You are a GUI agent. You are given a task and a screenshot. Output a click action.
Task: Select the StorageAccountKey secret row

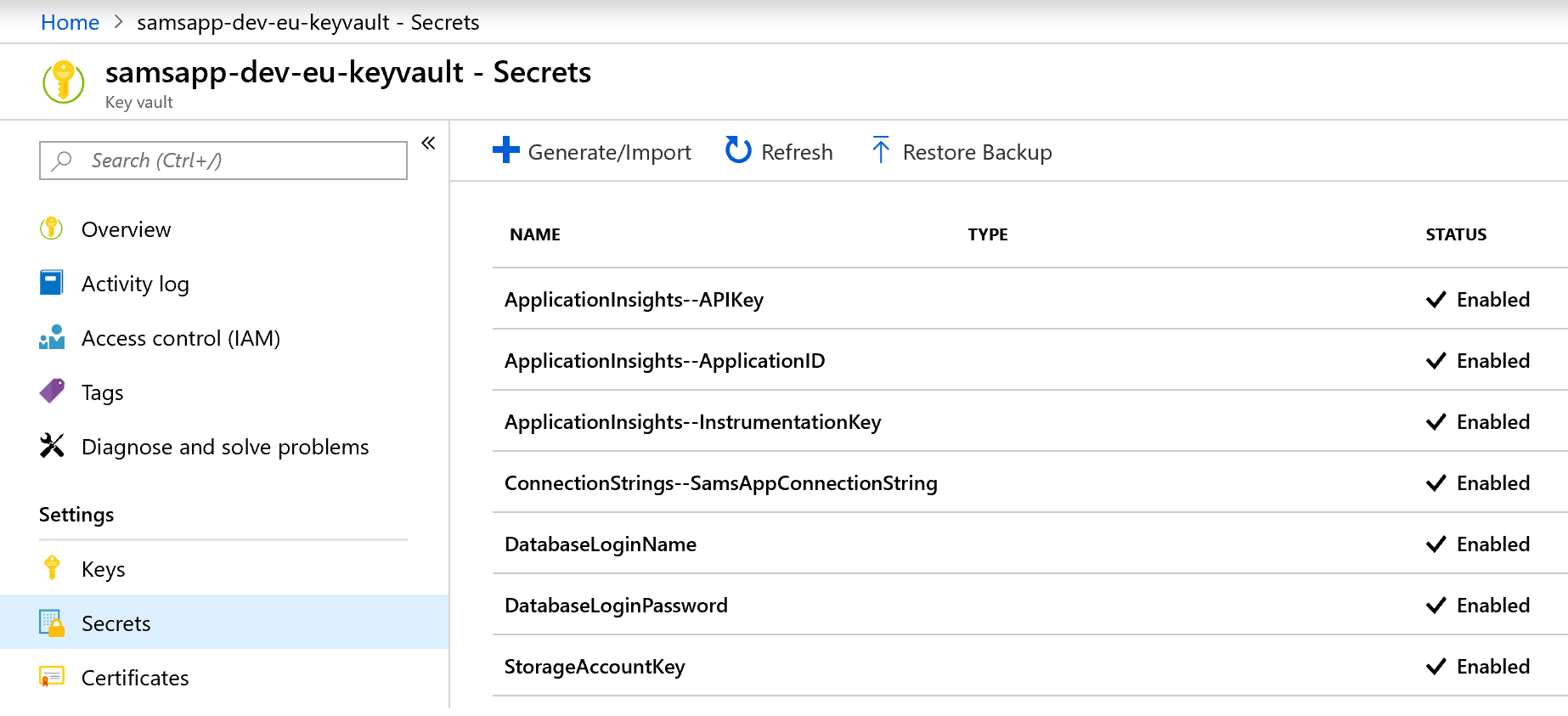pyautogui.click(x=595, y=667)
